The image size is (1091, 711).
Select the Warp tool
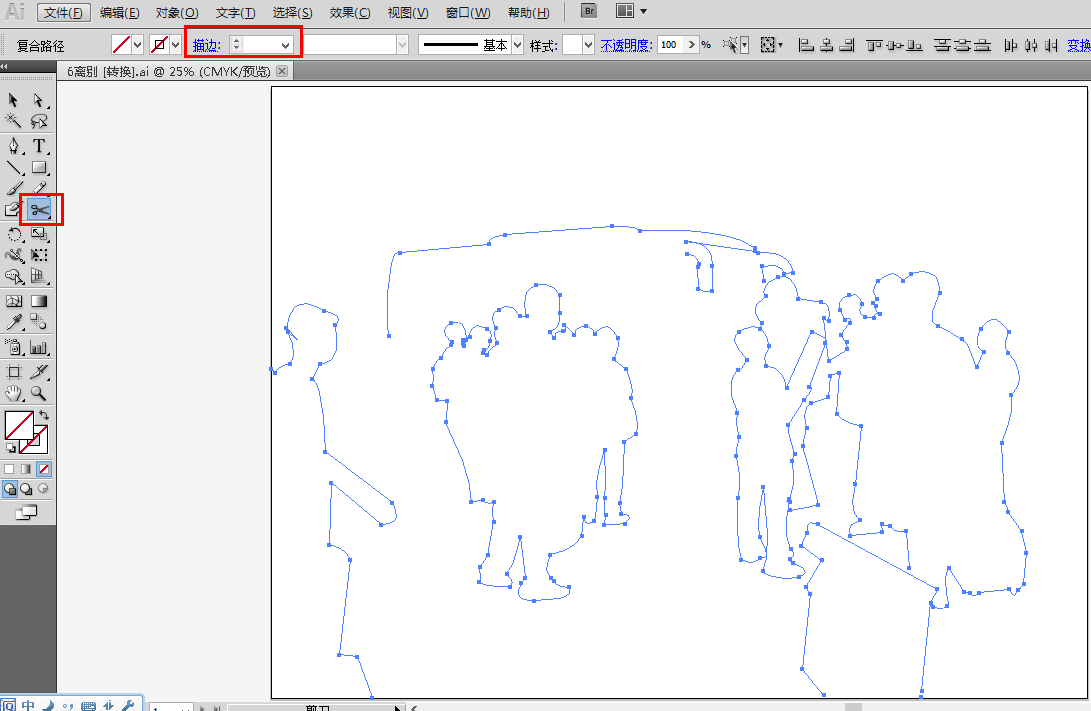coord(13,255)
